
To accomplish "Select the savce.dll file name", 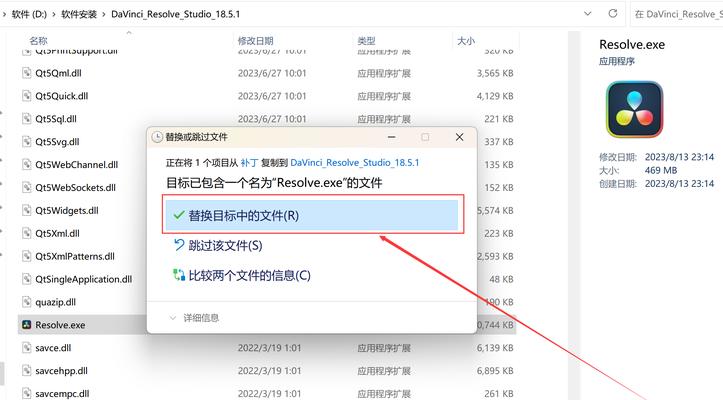I will coord(53,347).
